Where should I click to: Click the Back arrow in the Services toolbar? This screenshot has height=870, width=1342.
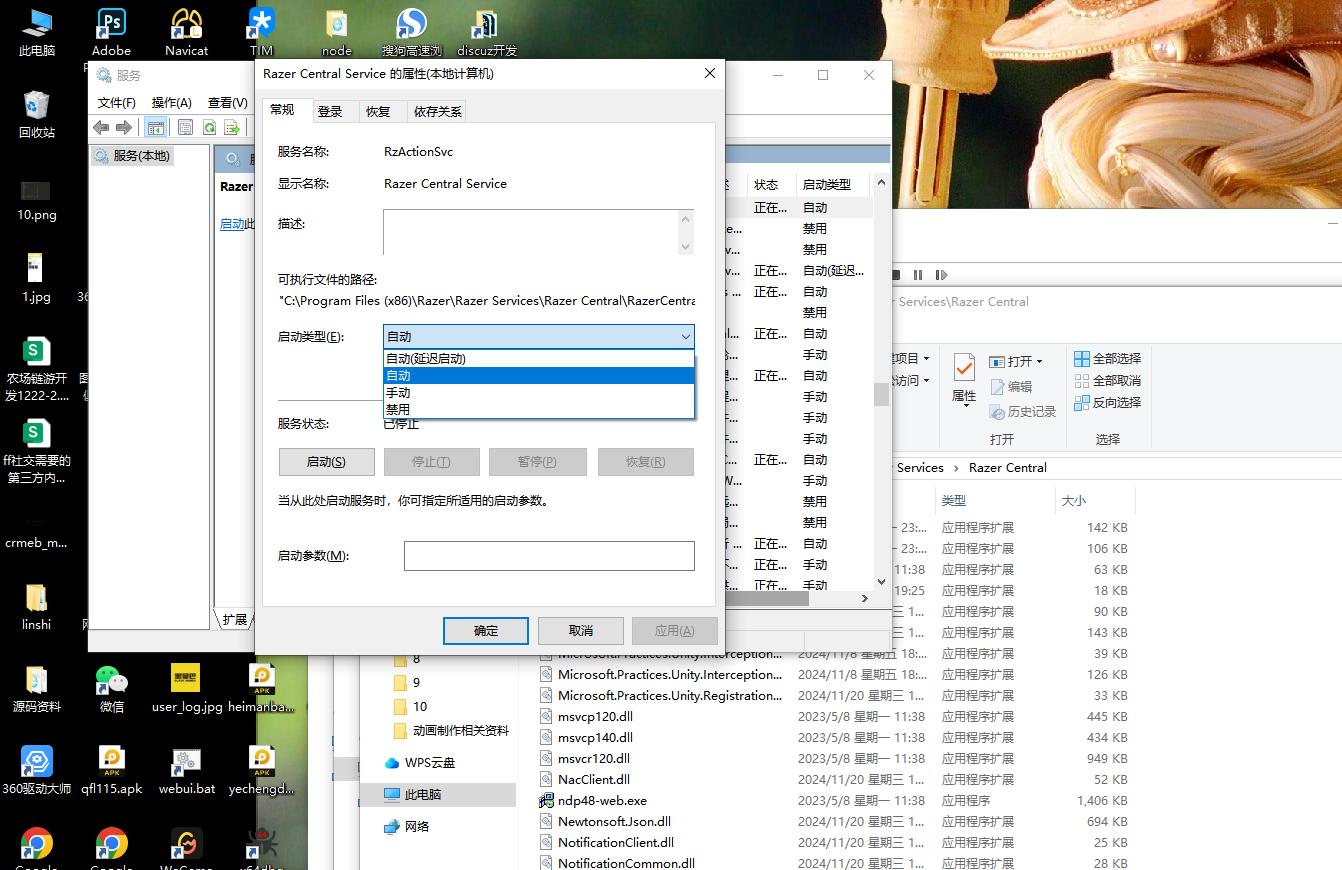[x=100, y=127]
